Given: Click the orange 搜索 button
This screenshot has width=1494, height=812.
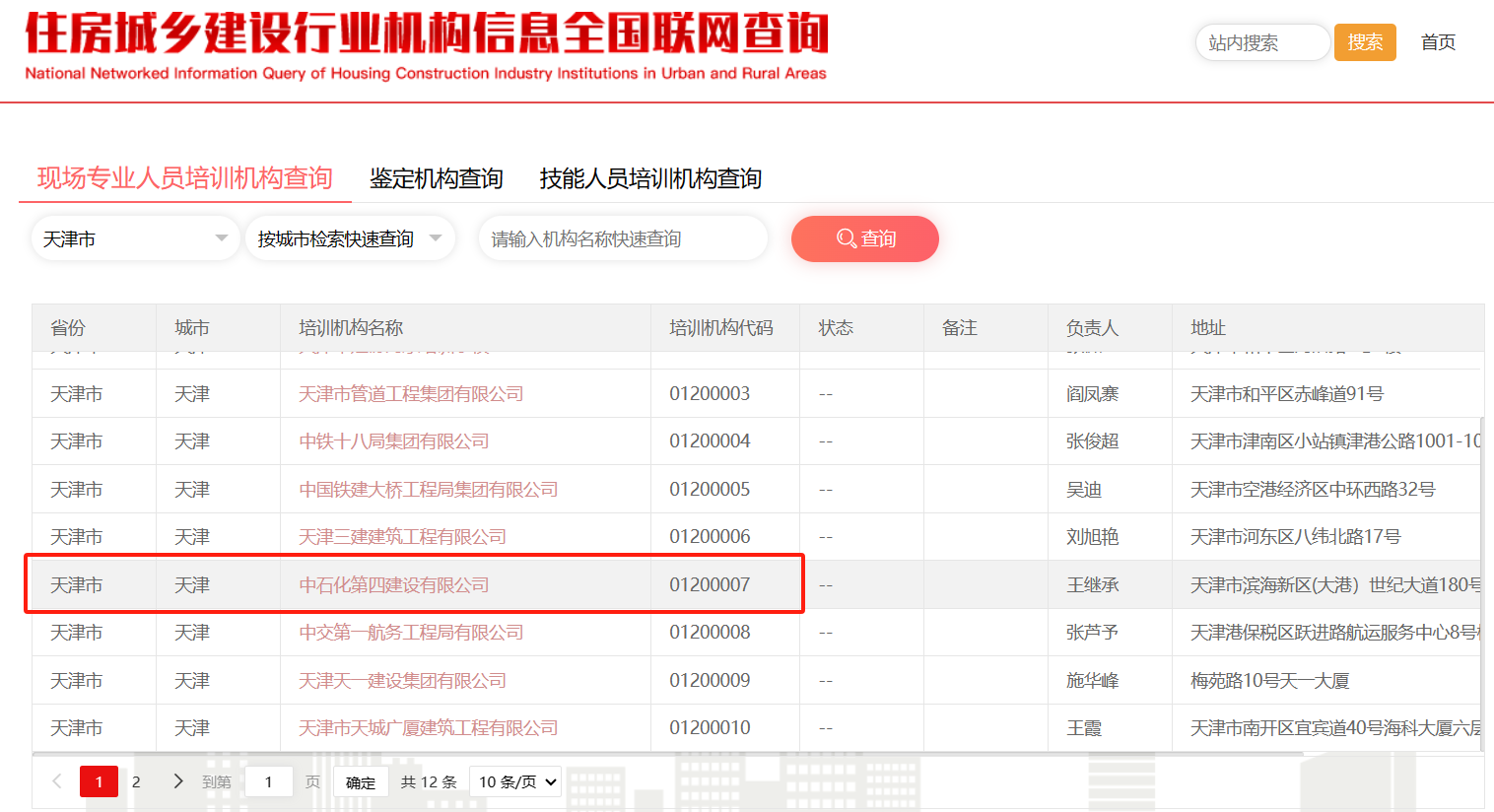Looking at the screenshot, I should point(1365,42).
